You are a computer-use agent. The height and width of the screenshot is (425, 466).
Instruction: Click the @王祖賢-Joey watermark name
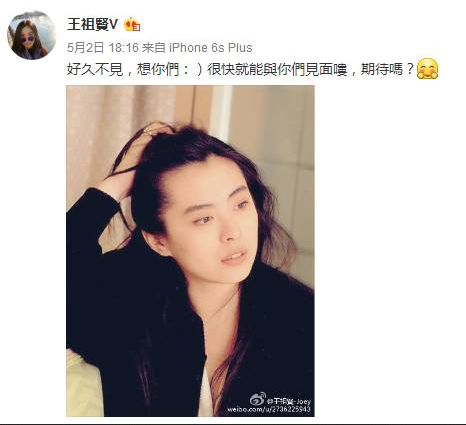click(x=289, y=401)
